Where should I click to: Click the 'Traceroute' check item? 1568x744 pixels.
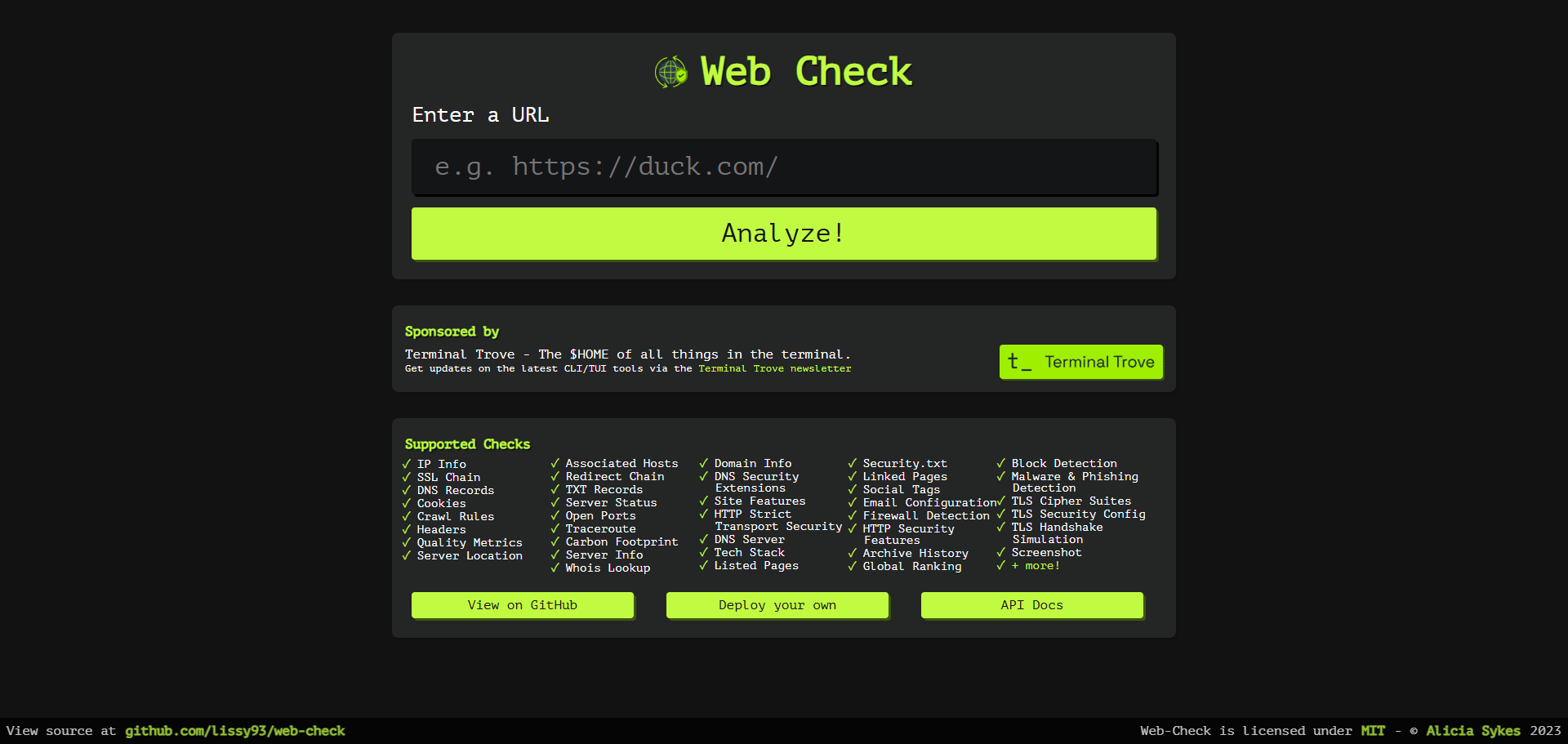[600, 528]
